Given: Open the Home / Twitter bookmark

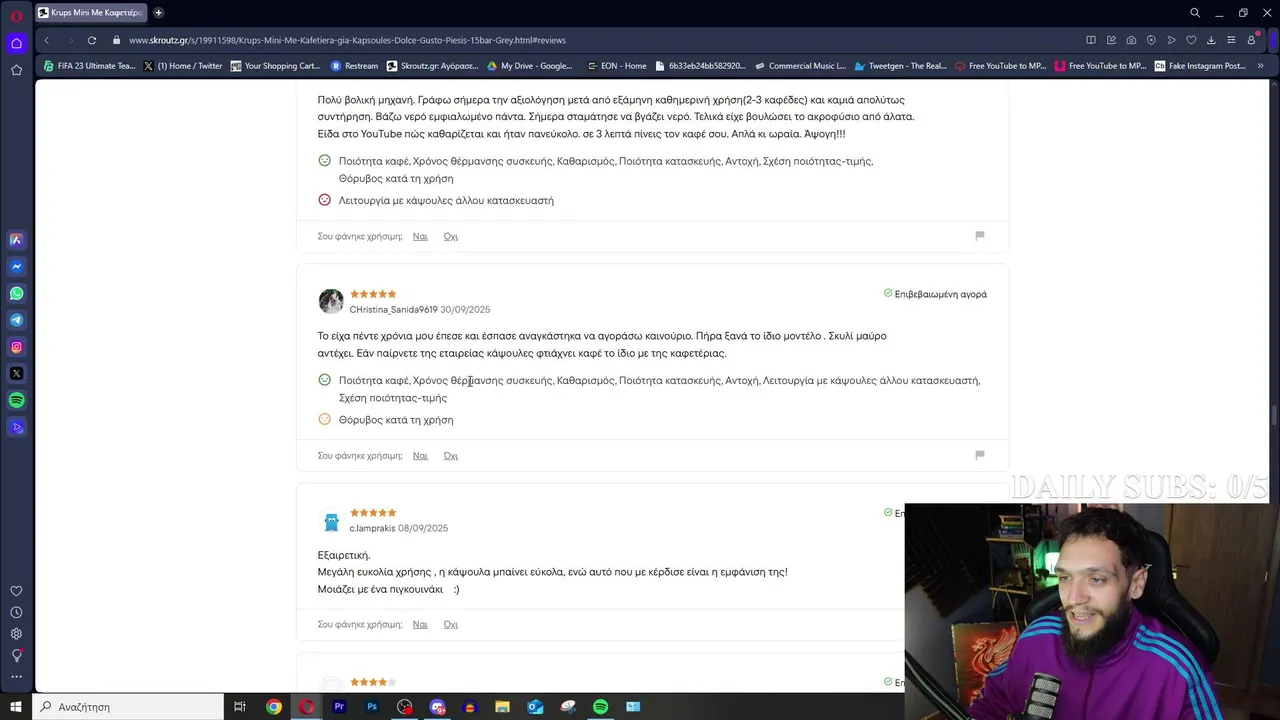Looking at the screenshot, I should click(183, 66).
